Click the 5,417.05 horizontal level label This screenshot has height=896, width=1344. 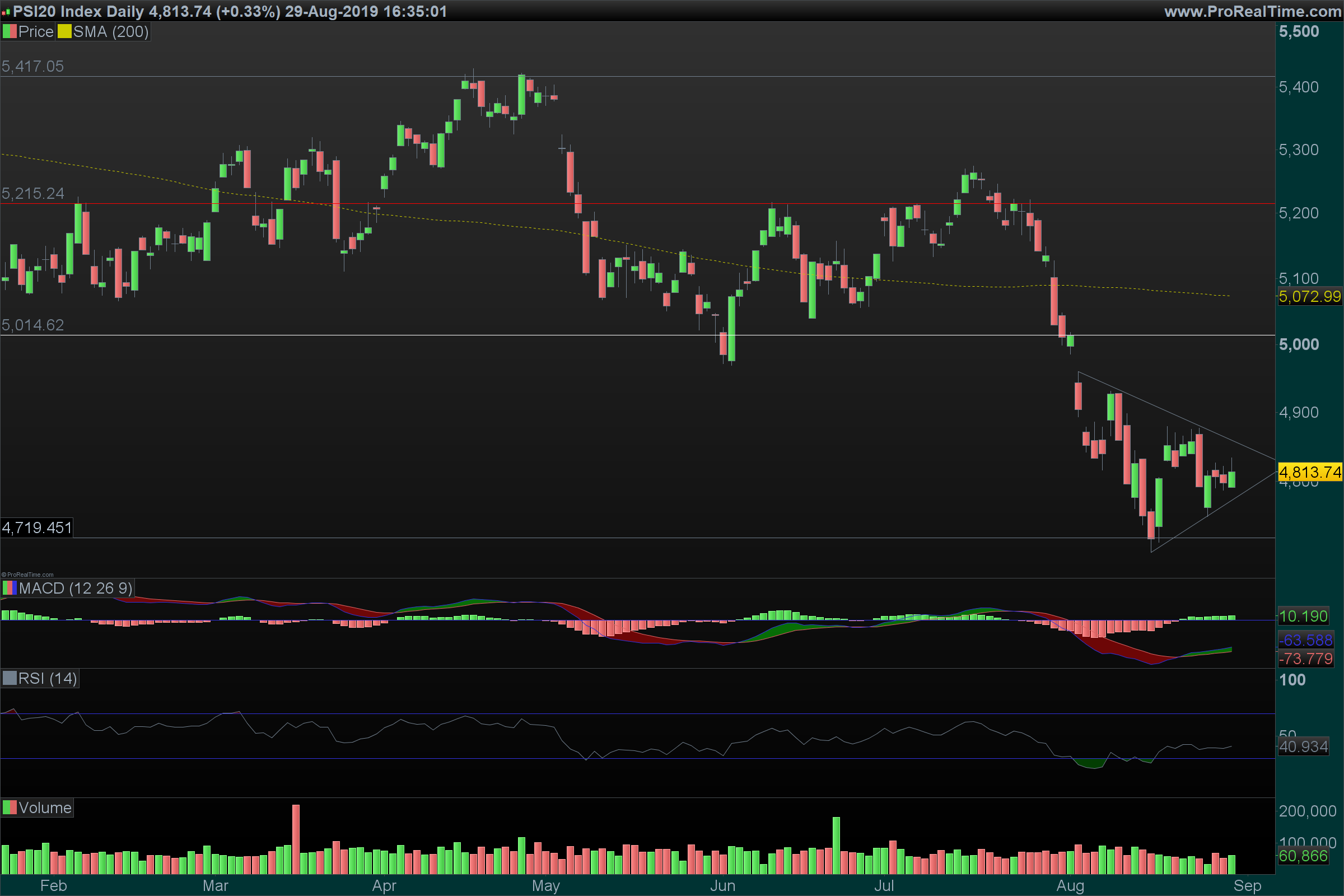[x=32, y=66]
